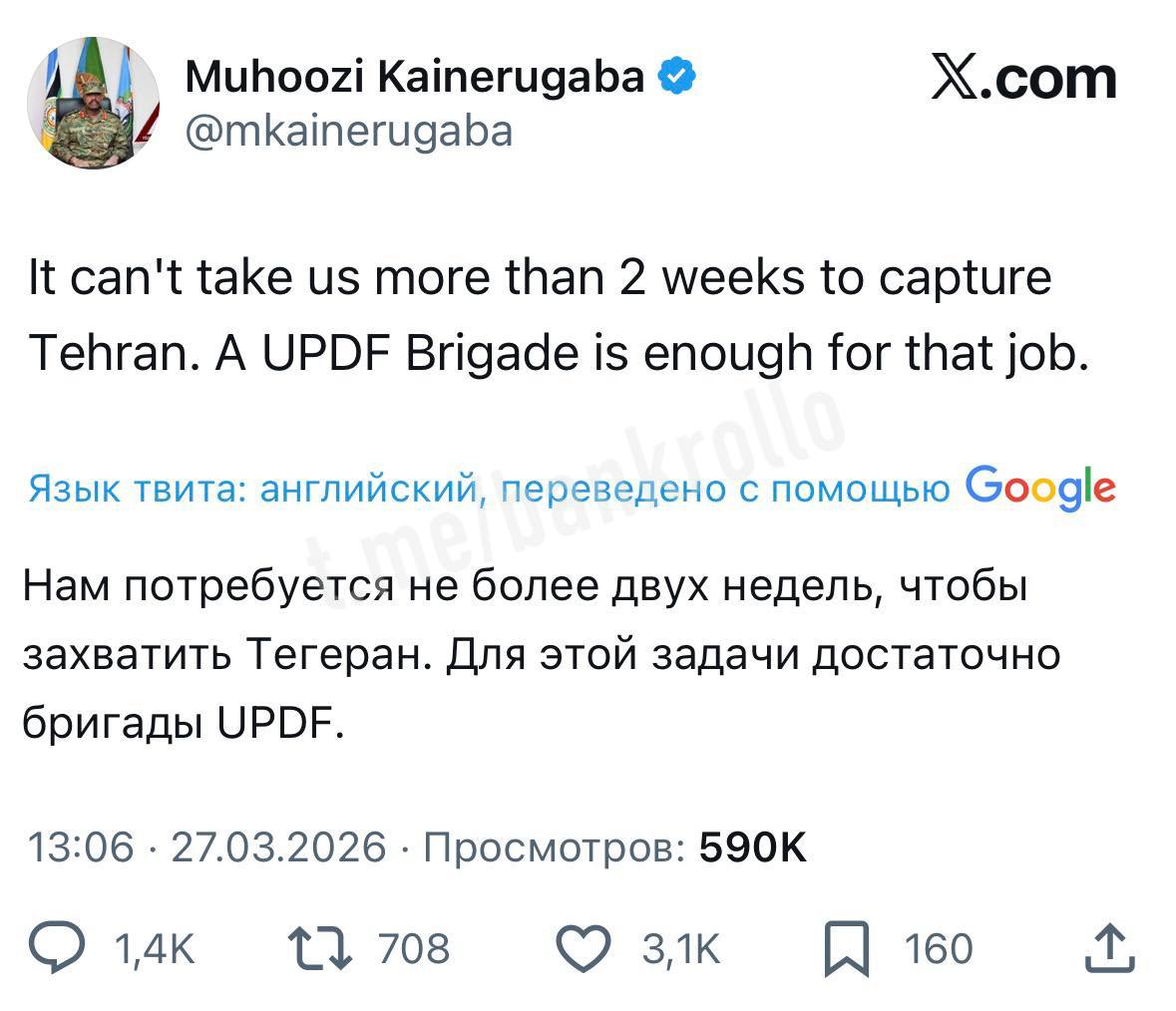This screenshot has width=1176, height=1011.
Task: Click the 1,4K replies count
Action: click(155, 948)
